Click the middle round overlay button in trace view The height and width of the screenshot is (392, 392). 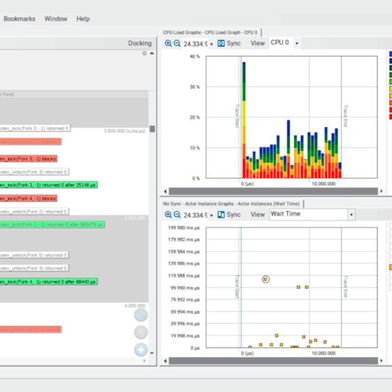(x=141, y=332)
